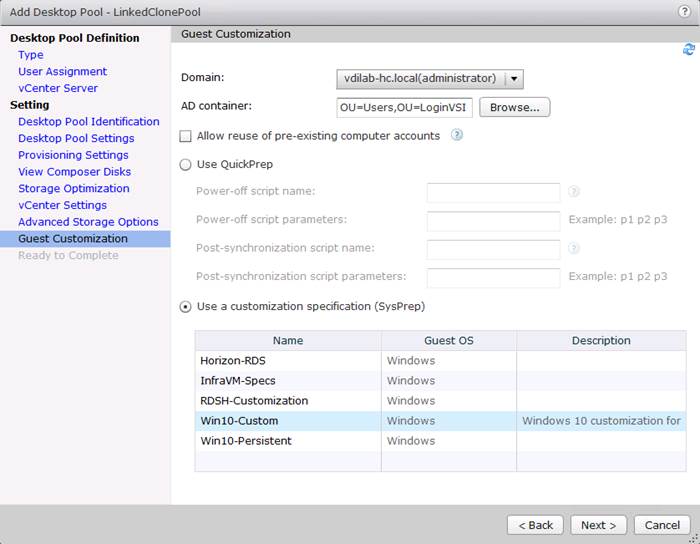The width and height of the screenshot is (700, 544).
Task: Expand the Domain dropdown arrow
Action: [514, 79]
